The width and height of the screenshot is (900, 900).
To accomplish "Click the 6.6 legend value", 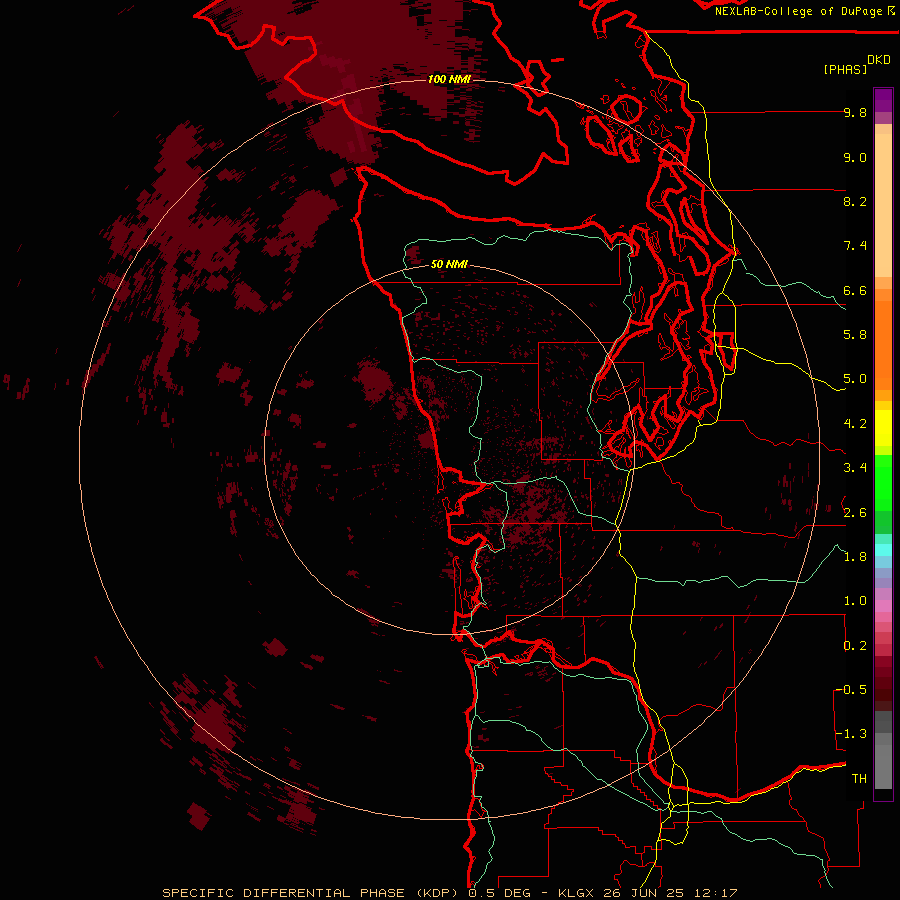I will (855, 290).
